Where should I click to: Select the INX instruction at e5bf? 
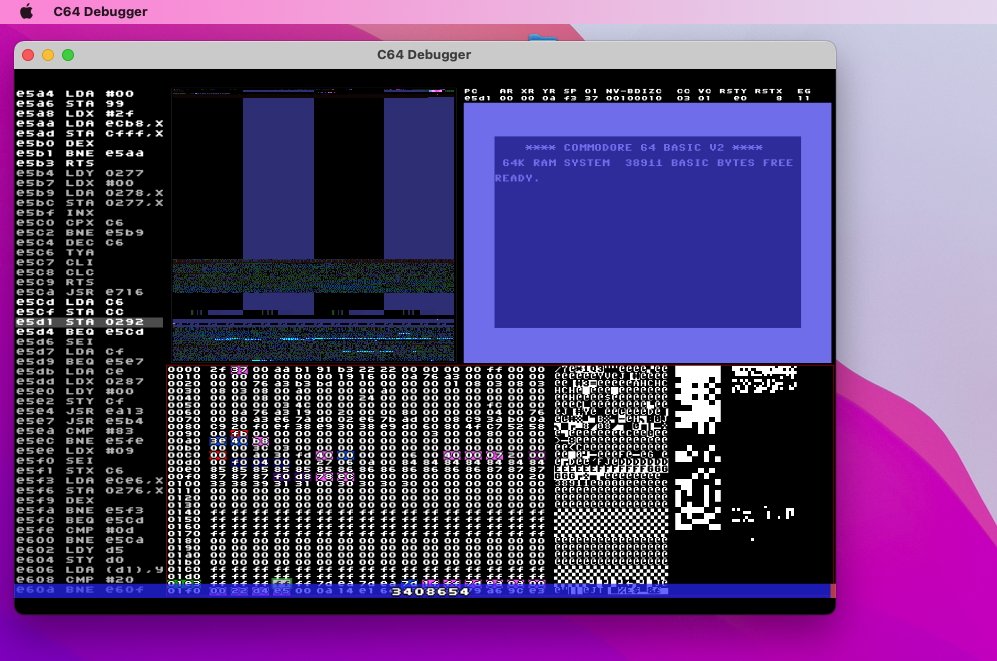(x=55, y=213)
